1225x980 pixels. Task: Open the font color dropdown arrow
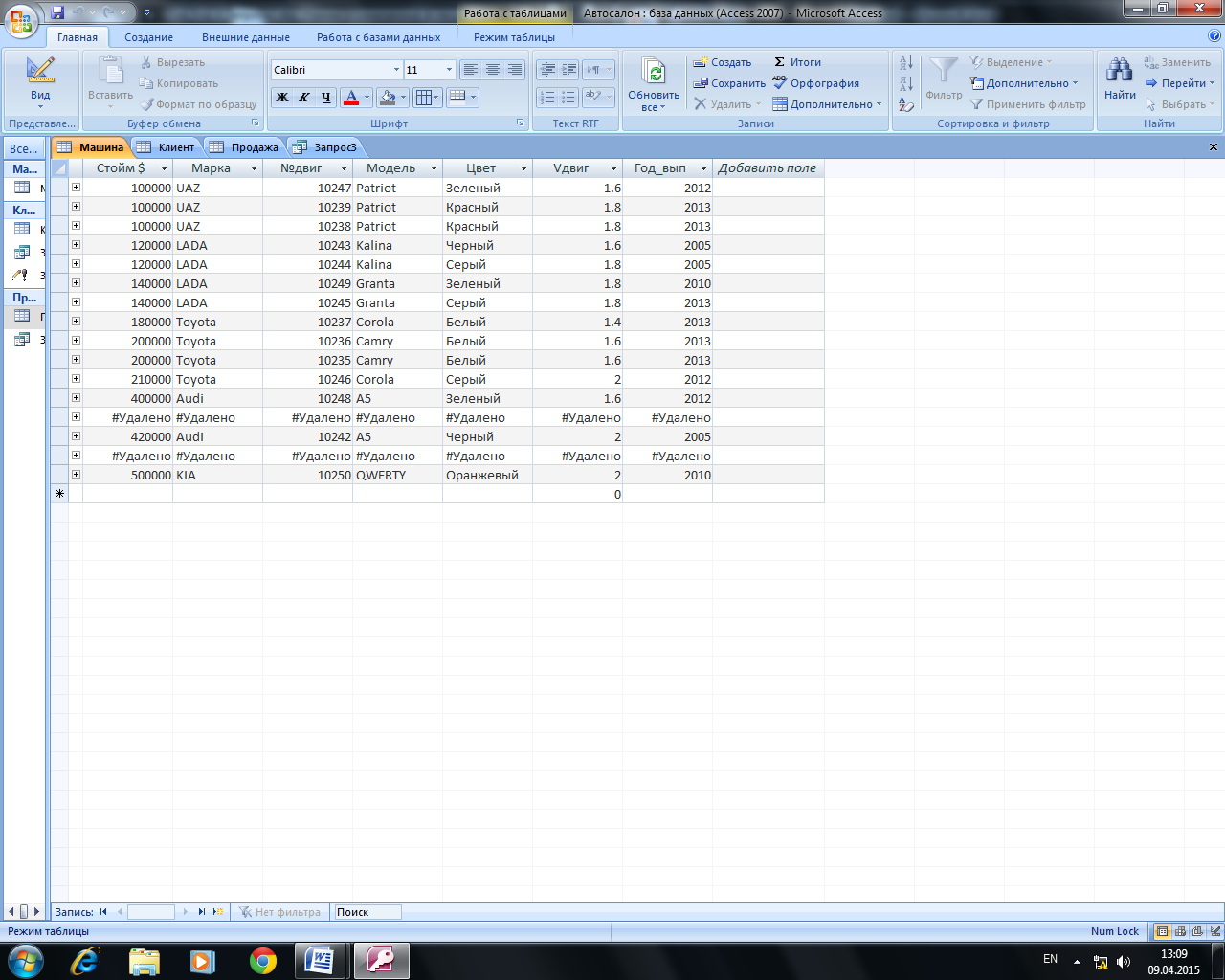[367, 97]
